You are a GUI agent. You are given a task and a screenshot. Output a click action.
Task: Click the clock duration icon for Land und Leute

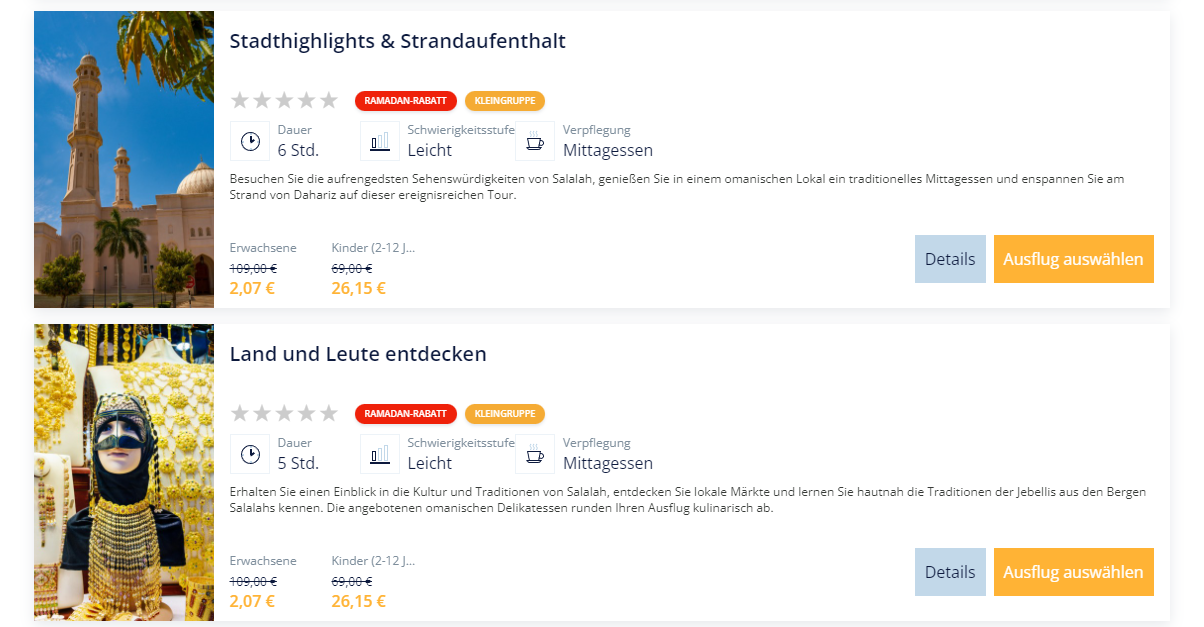[250, 454]
